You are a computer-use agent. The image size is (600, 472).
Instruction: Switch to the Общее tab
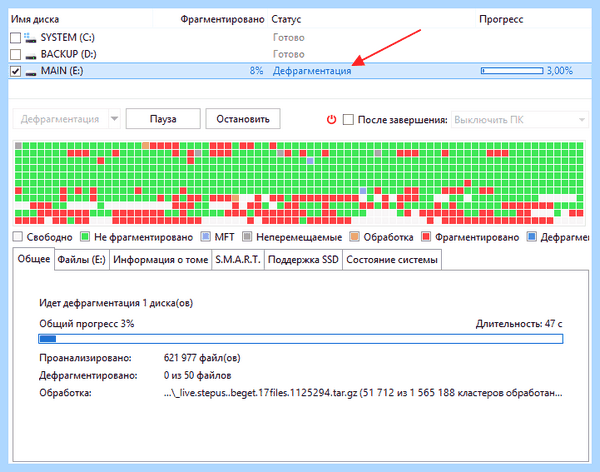tap(34, 259)
